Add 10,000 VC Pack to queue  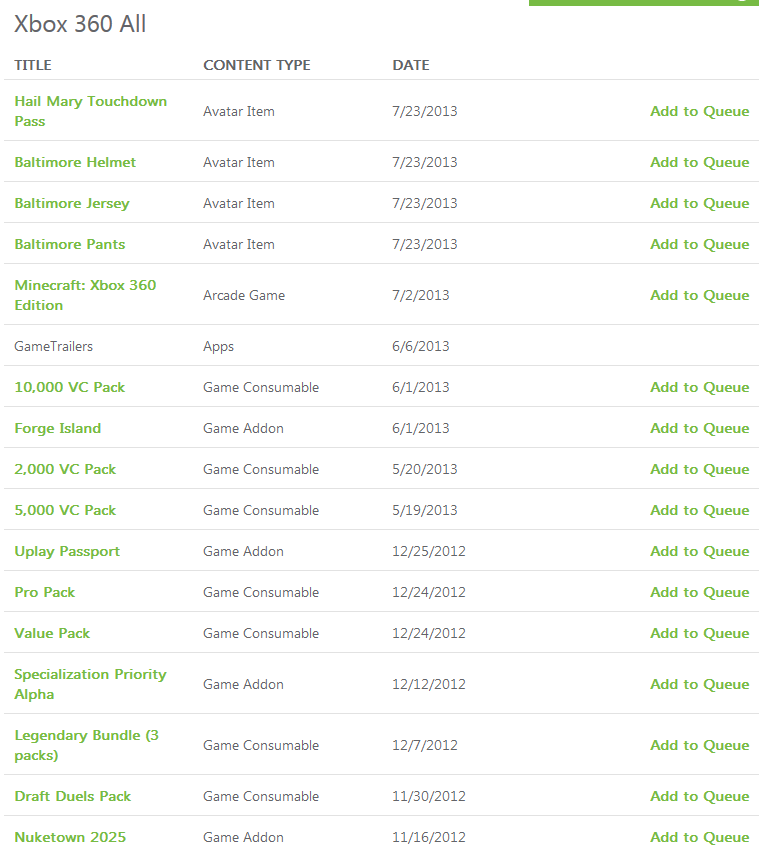(x=699, y=387)
